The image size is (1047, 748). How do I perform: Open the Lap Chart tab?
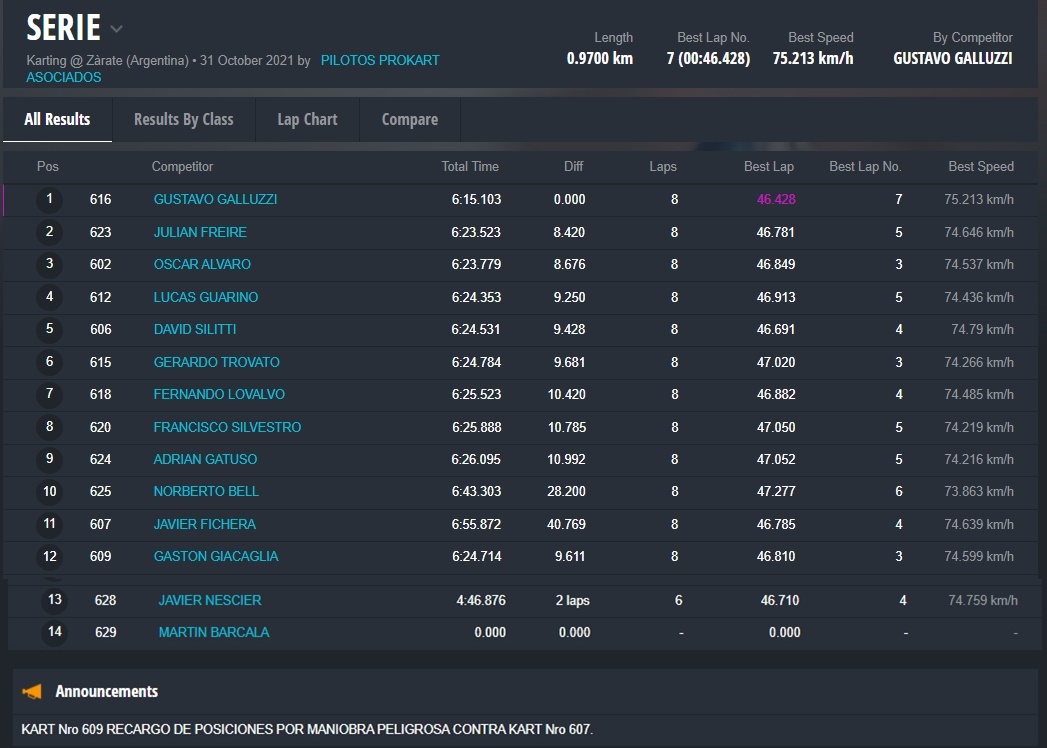tap(307, 119)
